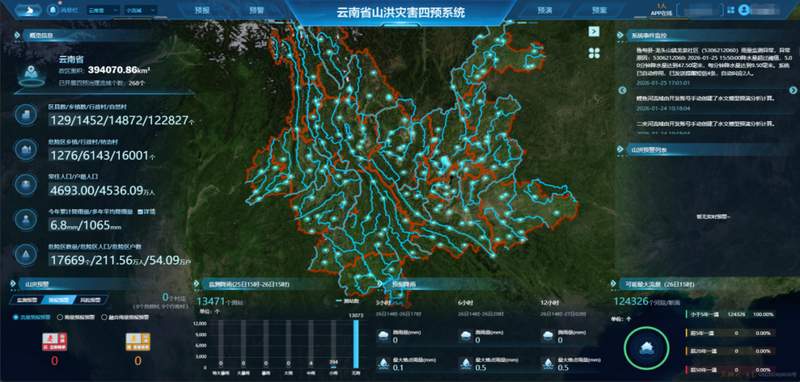Screen dimensions: 800x382
Task: Click the circular flood gauge icon
Action: [x=646, y=347]
